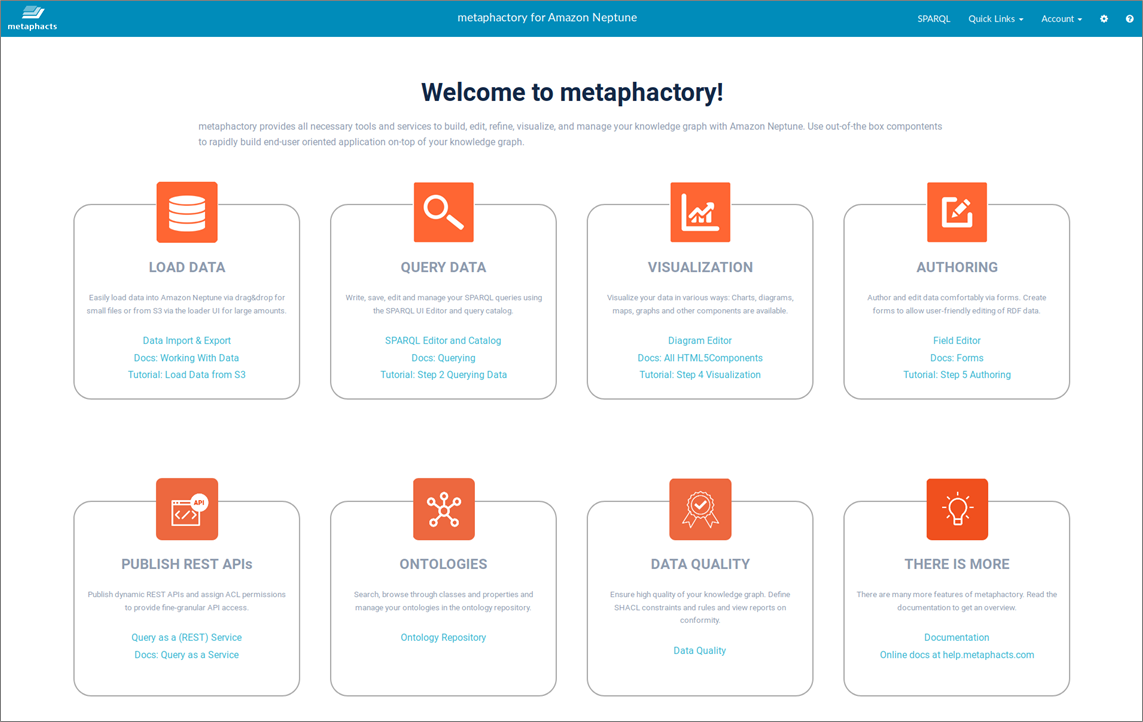This screenshot has height=722, width=1143.
Task: Open Docs: Forms link
Action: [x=956, y=358]
